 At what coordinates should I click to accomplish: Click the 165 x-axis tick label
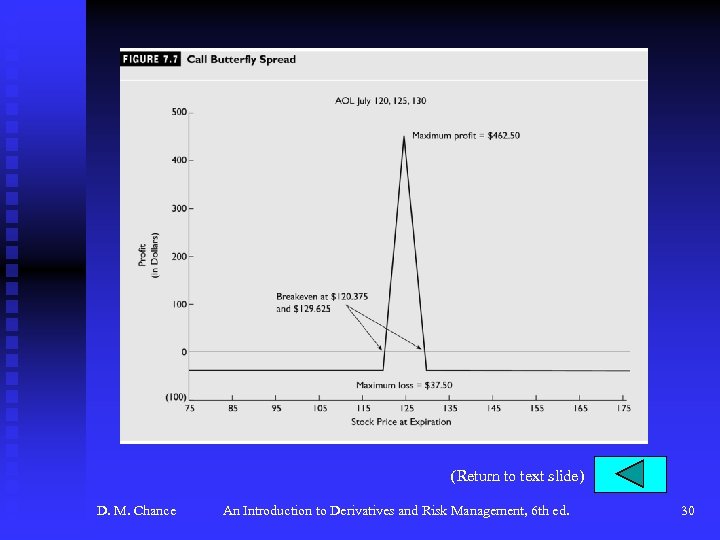pos(580,408)
